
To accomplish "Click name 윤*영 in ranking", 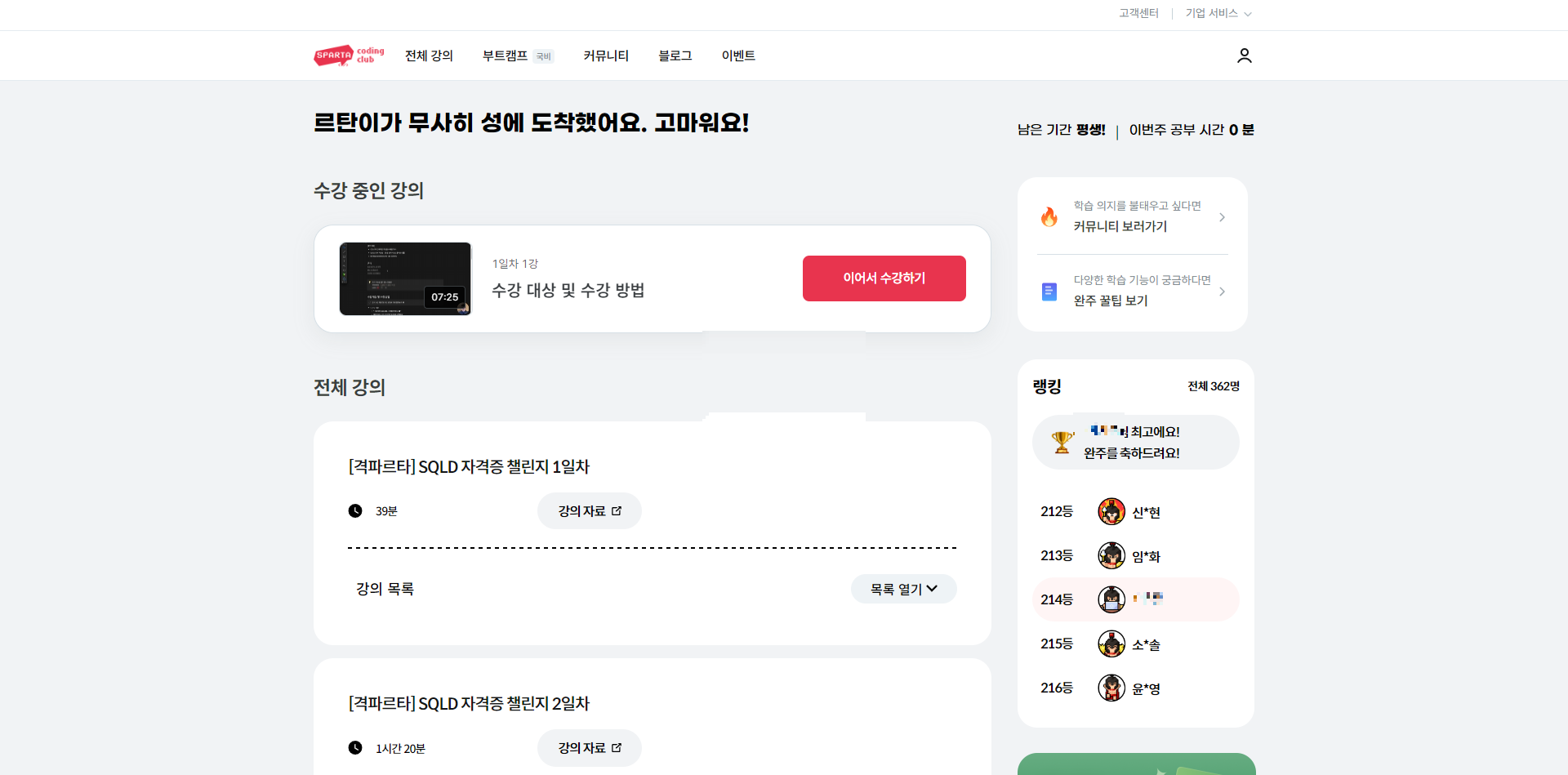I will pyautogui.click(x=1146, y=689).
